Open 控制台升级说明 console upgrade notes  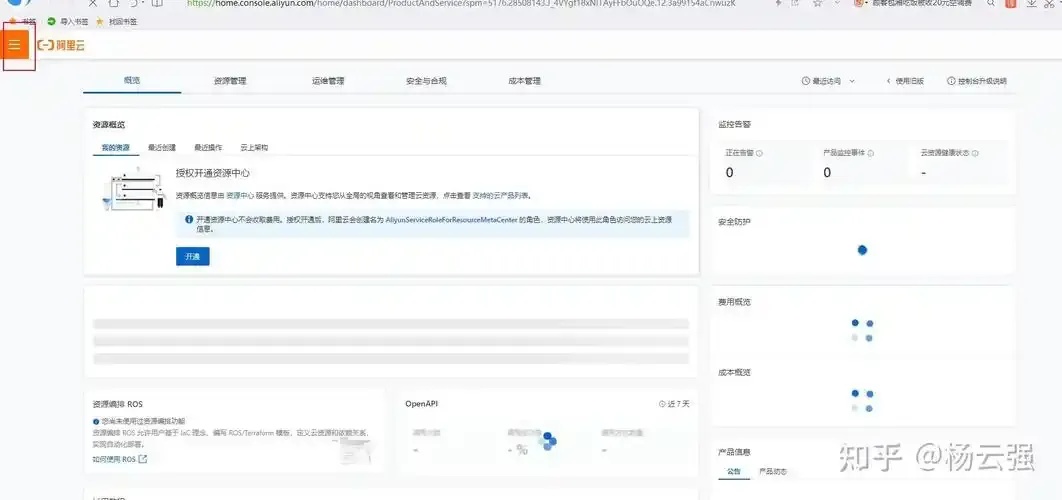tap(977, 81)
